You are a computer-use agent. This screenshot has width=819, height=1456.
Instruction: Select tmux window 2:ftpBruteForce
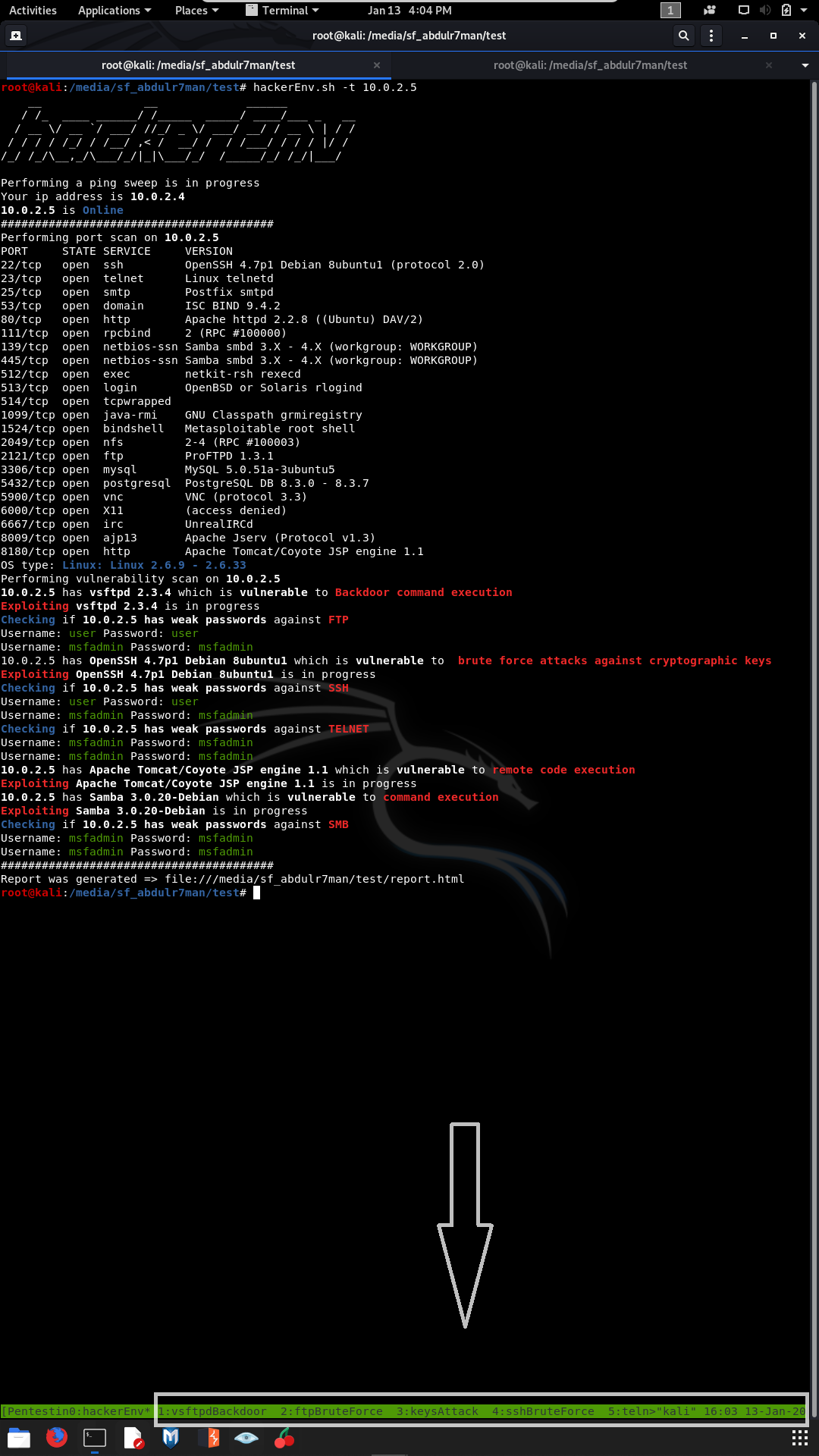point(331,1411)
